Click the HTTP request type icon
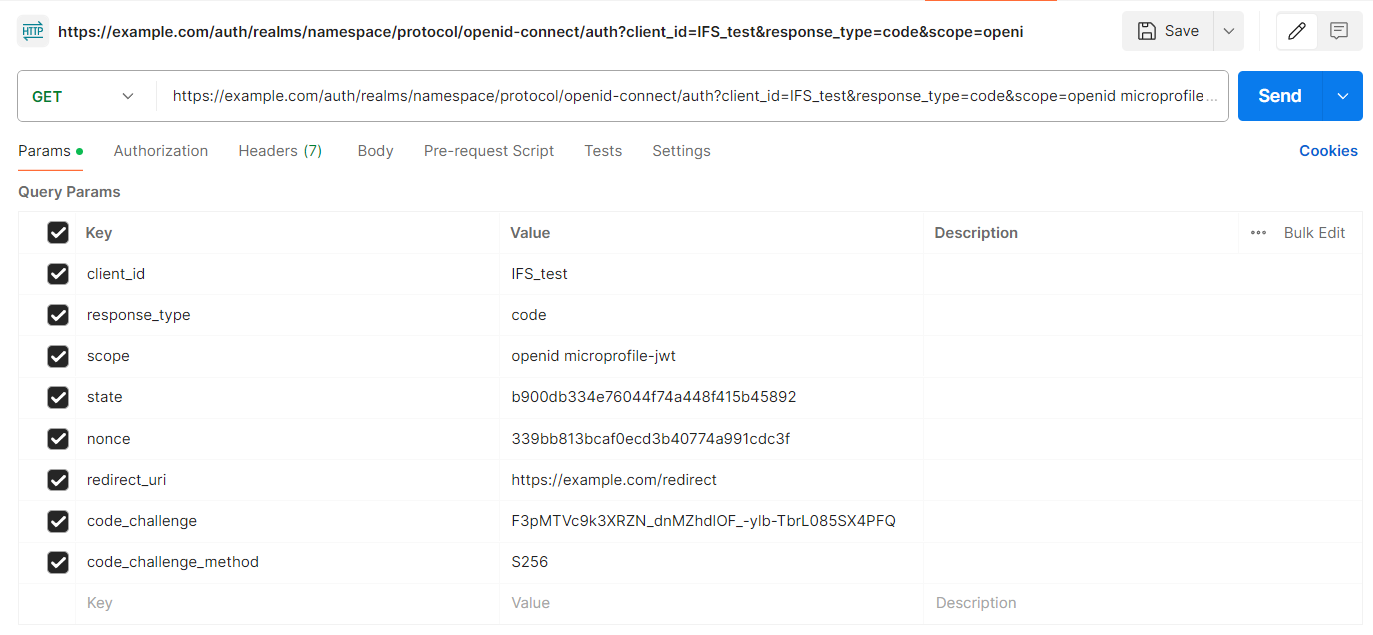 [33, 31]
